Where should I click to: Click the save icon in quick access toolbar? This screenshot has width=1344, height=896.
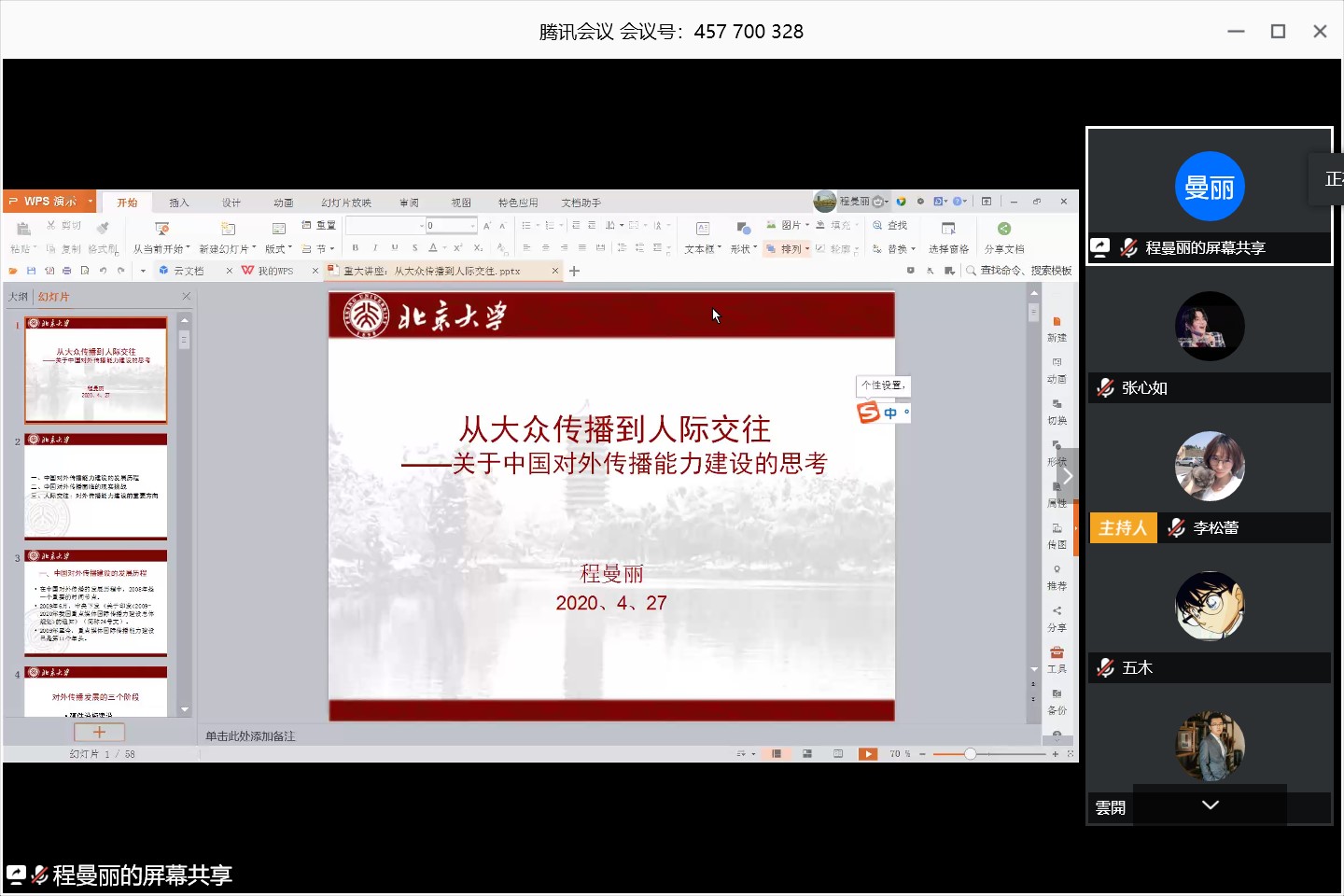click(31, 271)
